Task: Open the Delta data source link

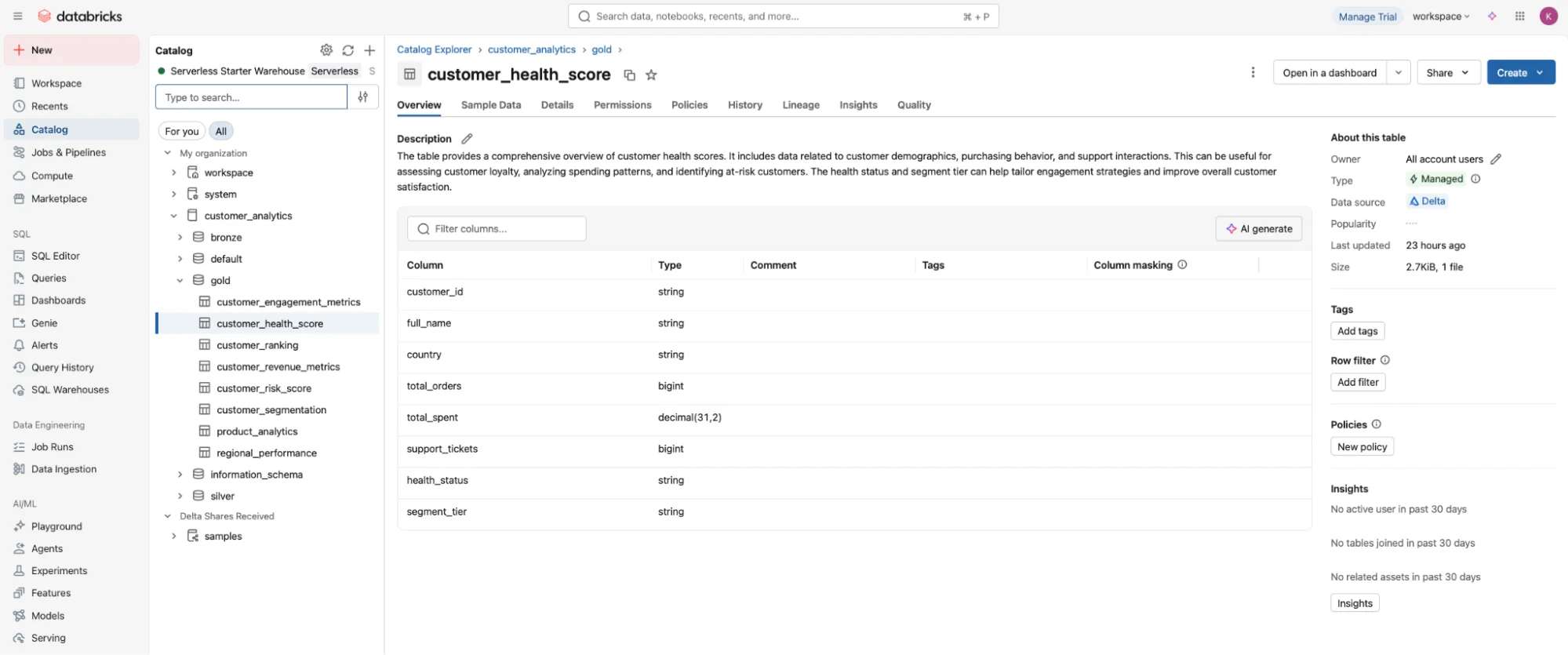Action: (1427, 202)
